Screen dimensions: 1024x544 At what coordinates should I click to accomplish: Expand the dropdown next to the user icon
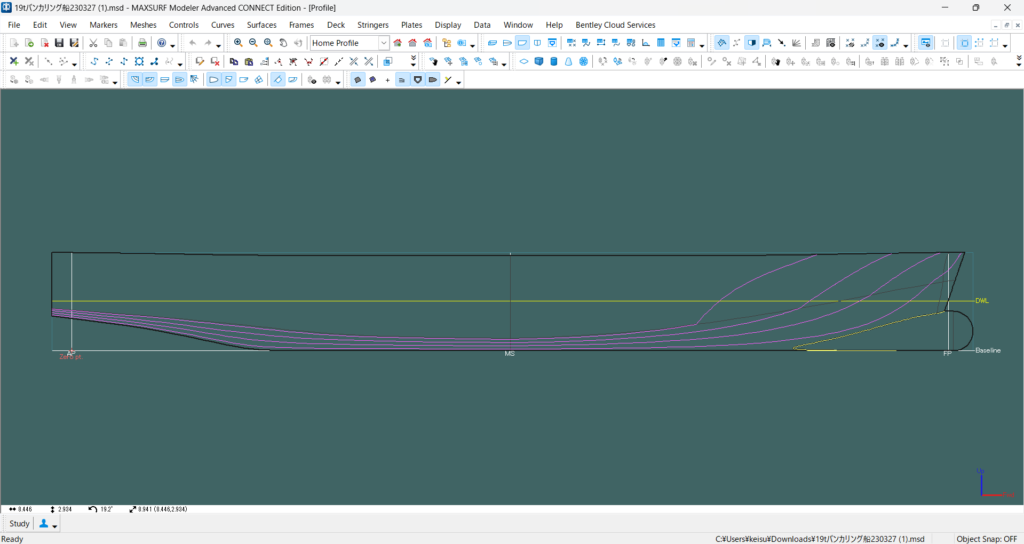(55, 524)
